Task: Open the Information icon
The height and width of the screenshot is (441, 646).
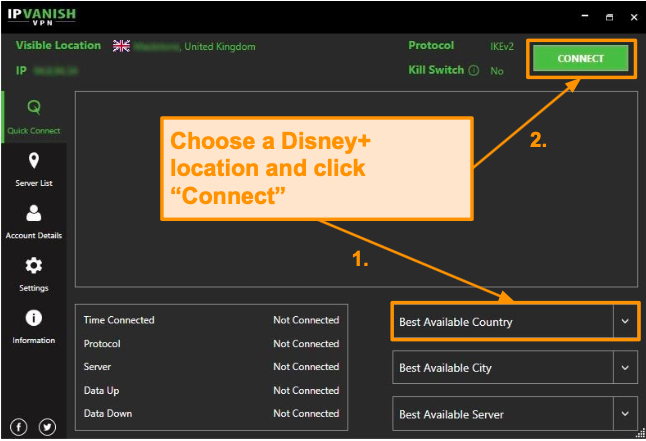Action: [x=34, y=318]
